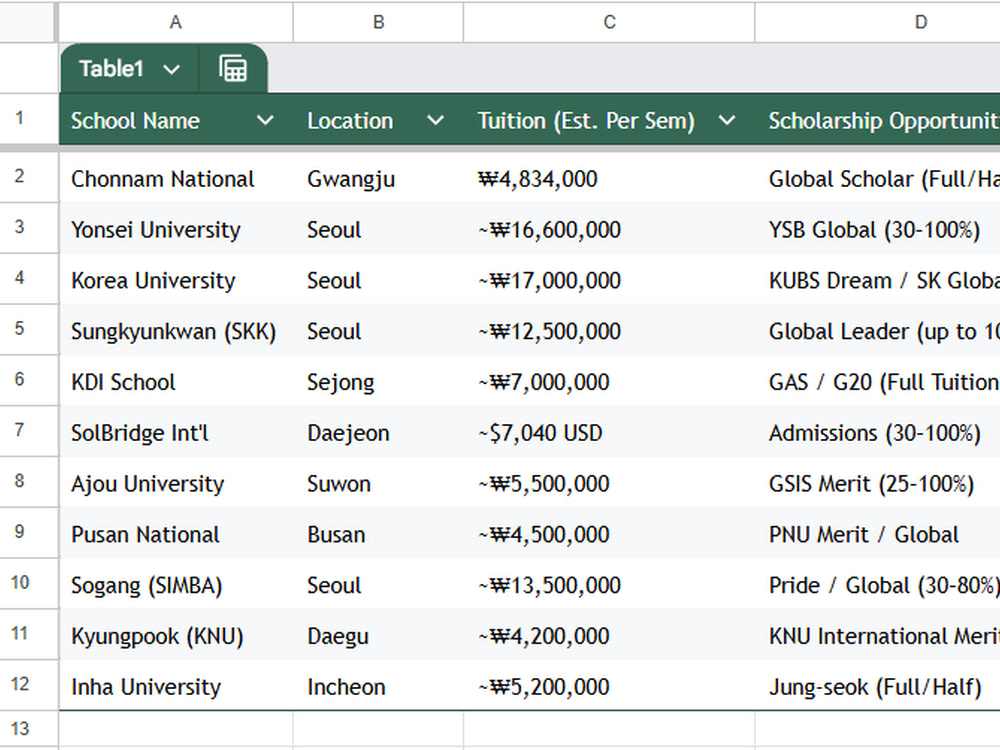Open Location column filter dropdown
The height and width of the screenshot is (750, 1000).
click(x=435, y=120)
